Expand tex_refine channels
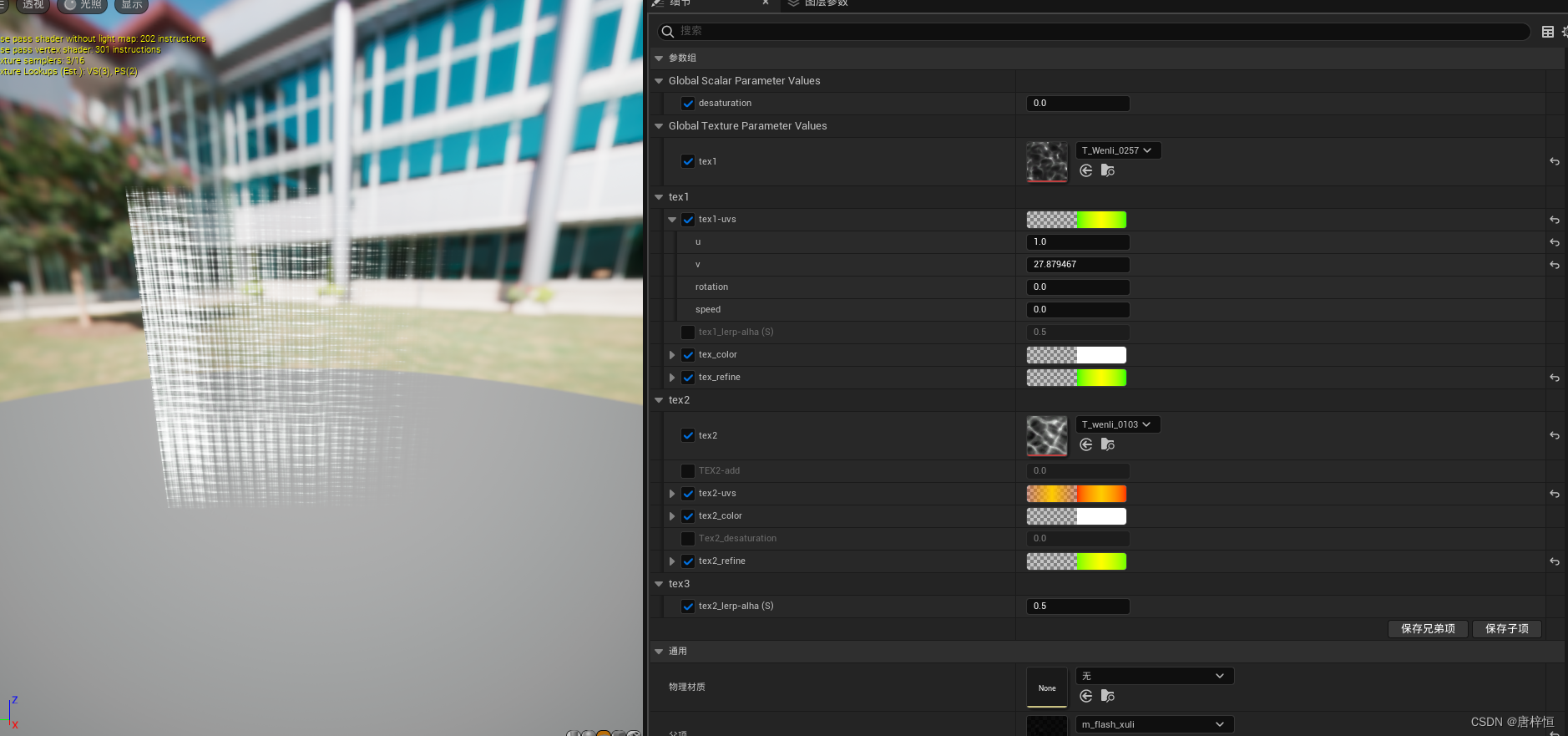Screen dimensions: 1568x736 pos(672,378)
